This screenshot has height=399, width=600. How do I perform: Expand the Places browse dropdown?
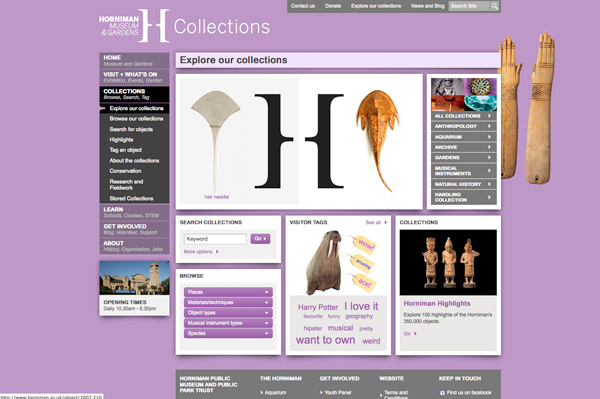point(228,292)
